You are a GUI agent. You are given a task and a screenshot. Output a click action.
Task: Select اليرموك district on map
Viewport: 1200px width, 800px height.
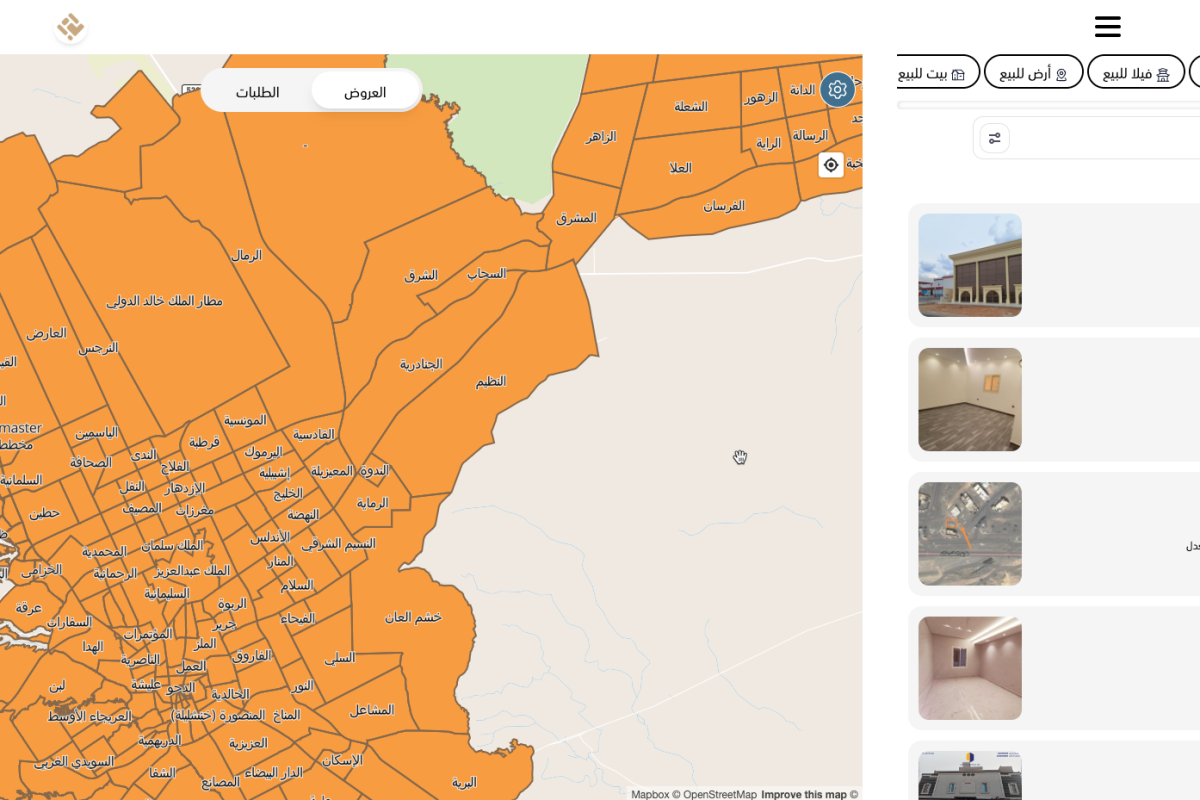[x=263, y=452]
